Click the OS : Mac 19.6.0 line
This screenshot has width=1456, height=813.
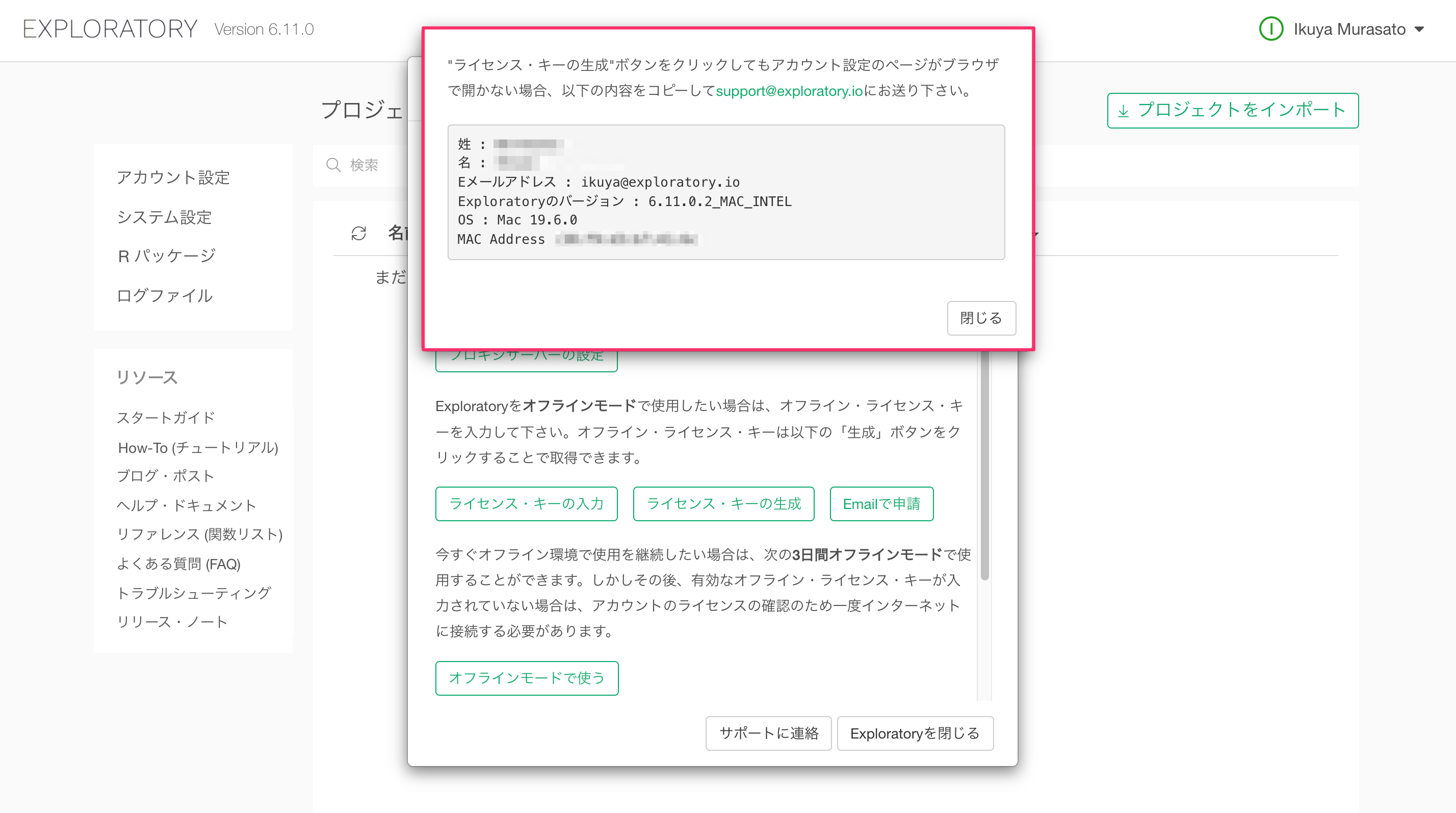(517, 220)
